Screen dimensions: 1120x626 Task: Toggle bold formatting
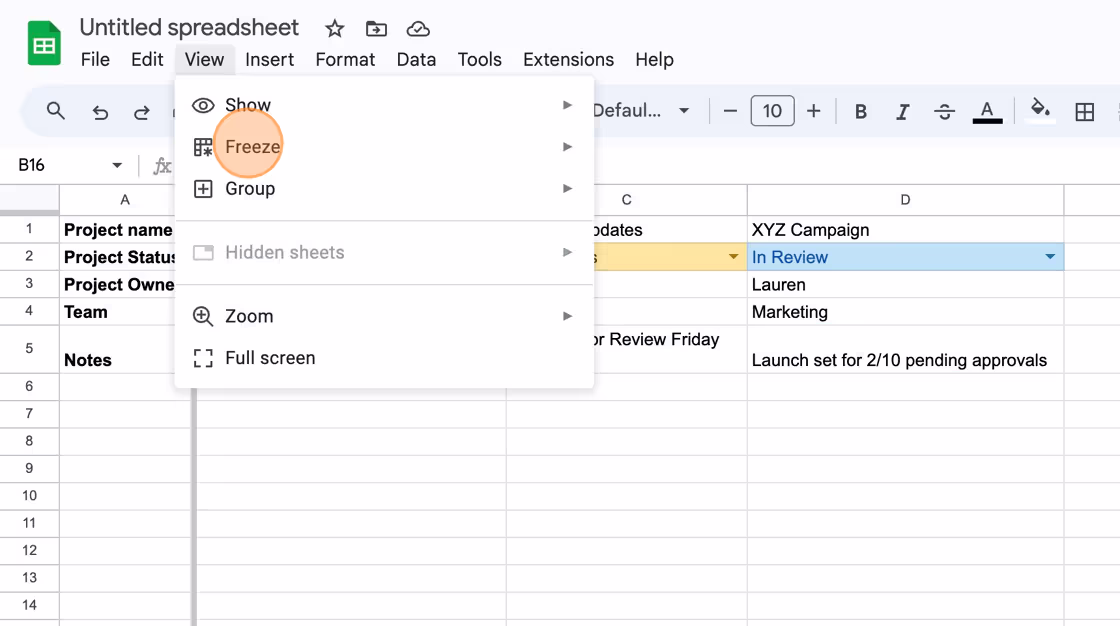(861, 111)
